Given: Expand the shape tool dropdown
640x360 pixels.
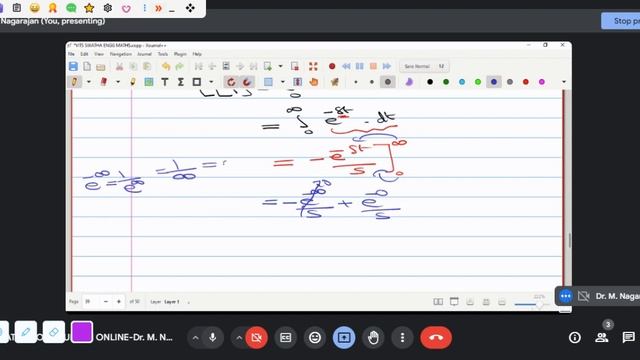Looking at the screenshot, I should point(211,82).
